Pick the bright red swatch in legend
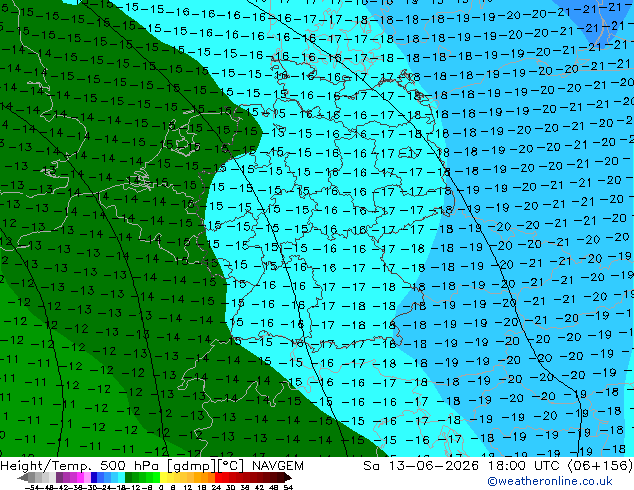 (218, 477)
